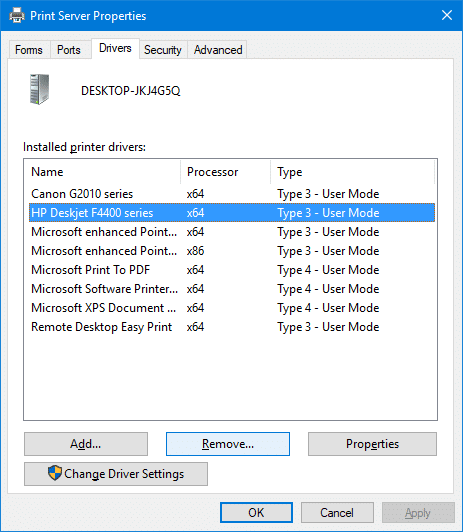Click x64 value in Remote Desktop Easy Print row
Image resolution: width=463 pixels, height=532 pixels.
pyautogui.click(x=195, y=327)
